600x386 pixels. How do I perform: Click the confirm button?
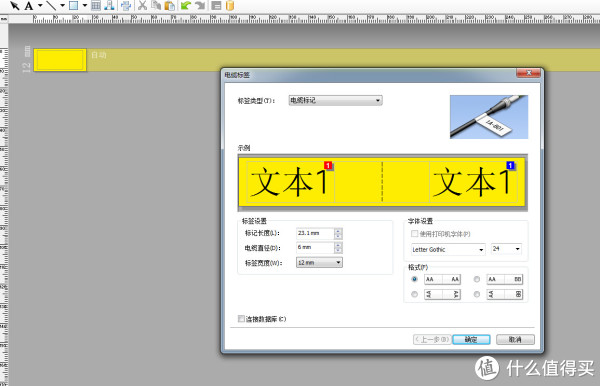471,339
